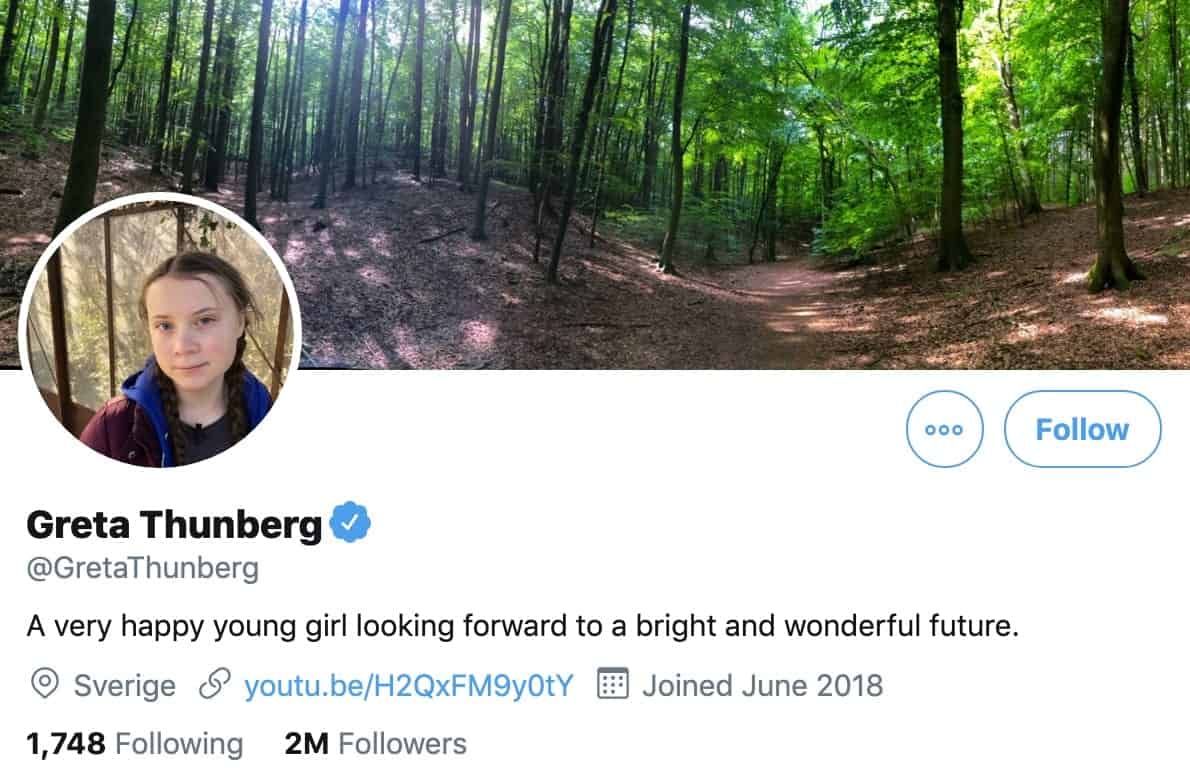This screenshot has height=782, width=1190.
Task: Click the 1,748 following count number
Action: pyautogui.click(x=66, y=744)
